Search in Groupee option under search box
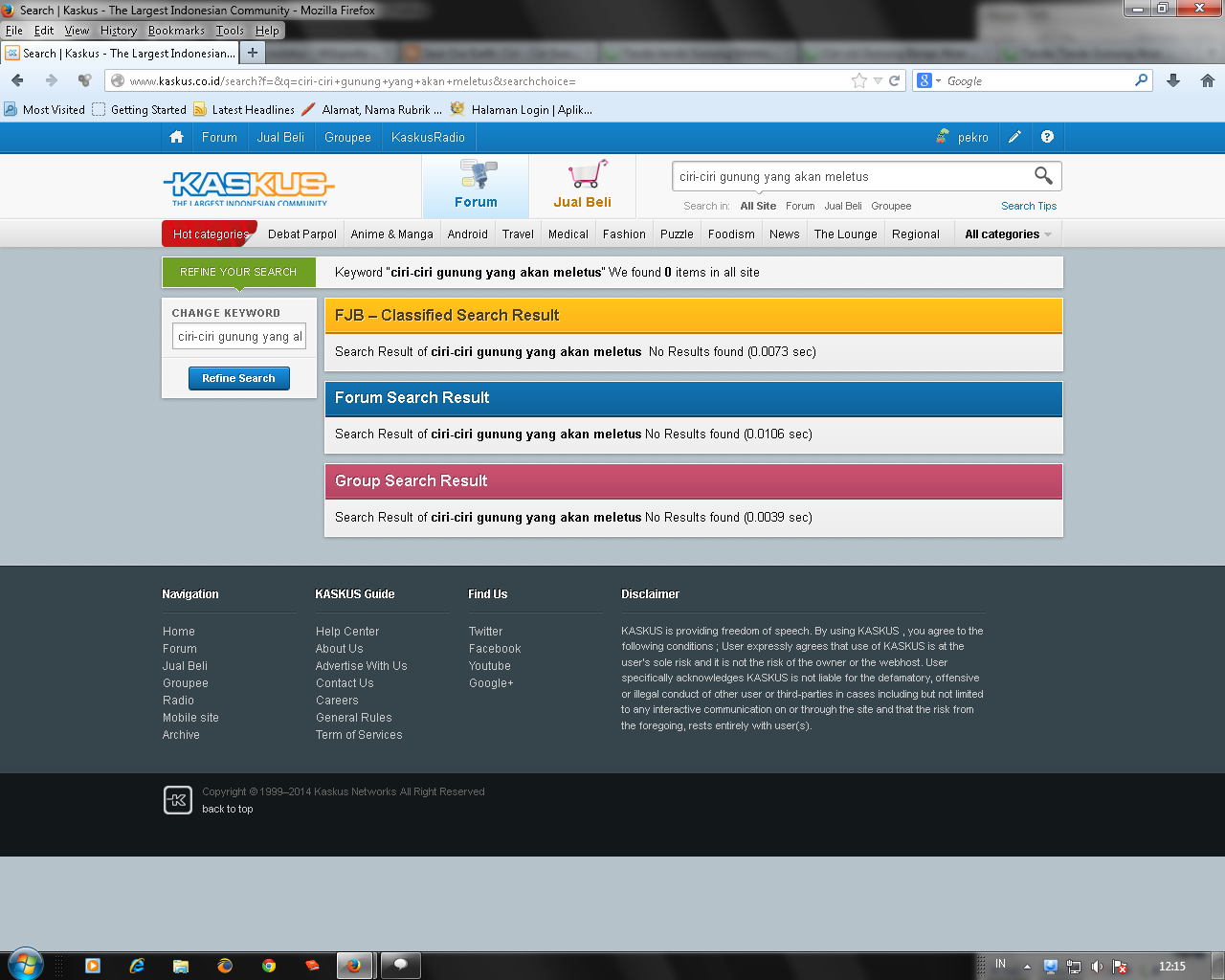The image size is (1225, 980). point(891,206)
